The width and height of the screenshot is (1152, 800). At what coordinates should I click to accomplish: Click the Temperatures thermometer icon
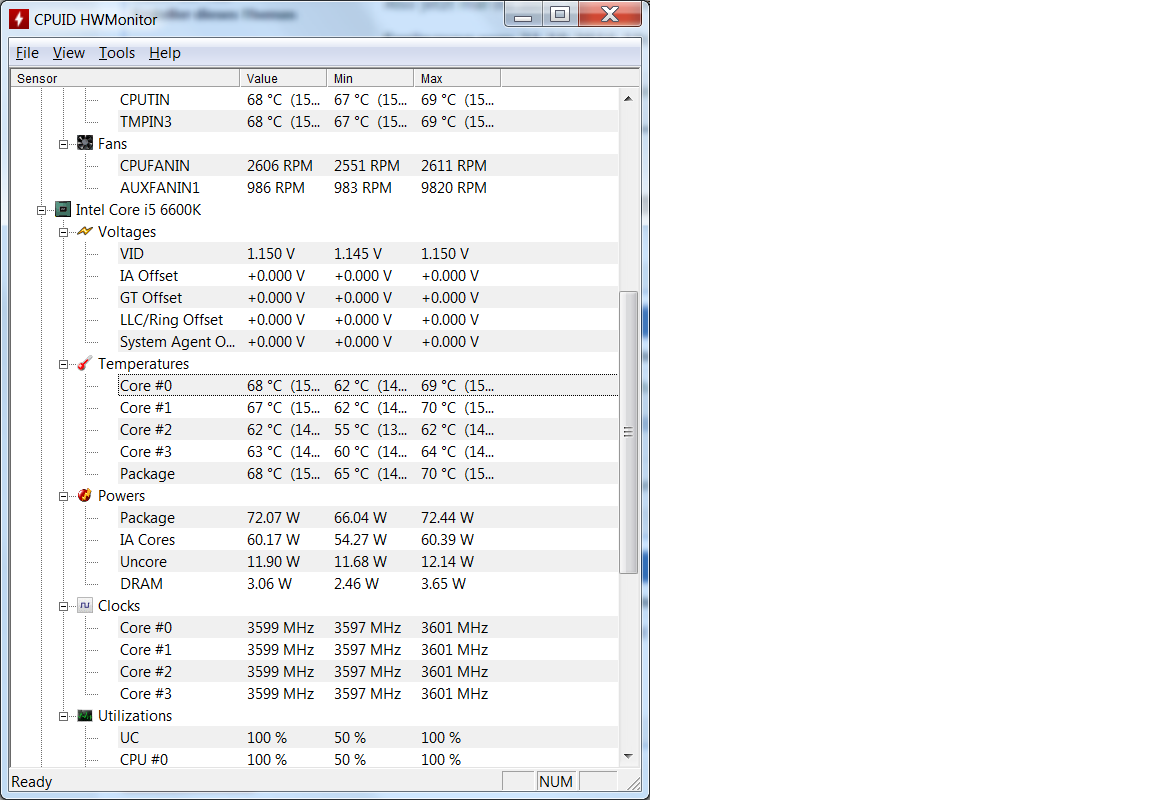tap(85, 364)
